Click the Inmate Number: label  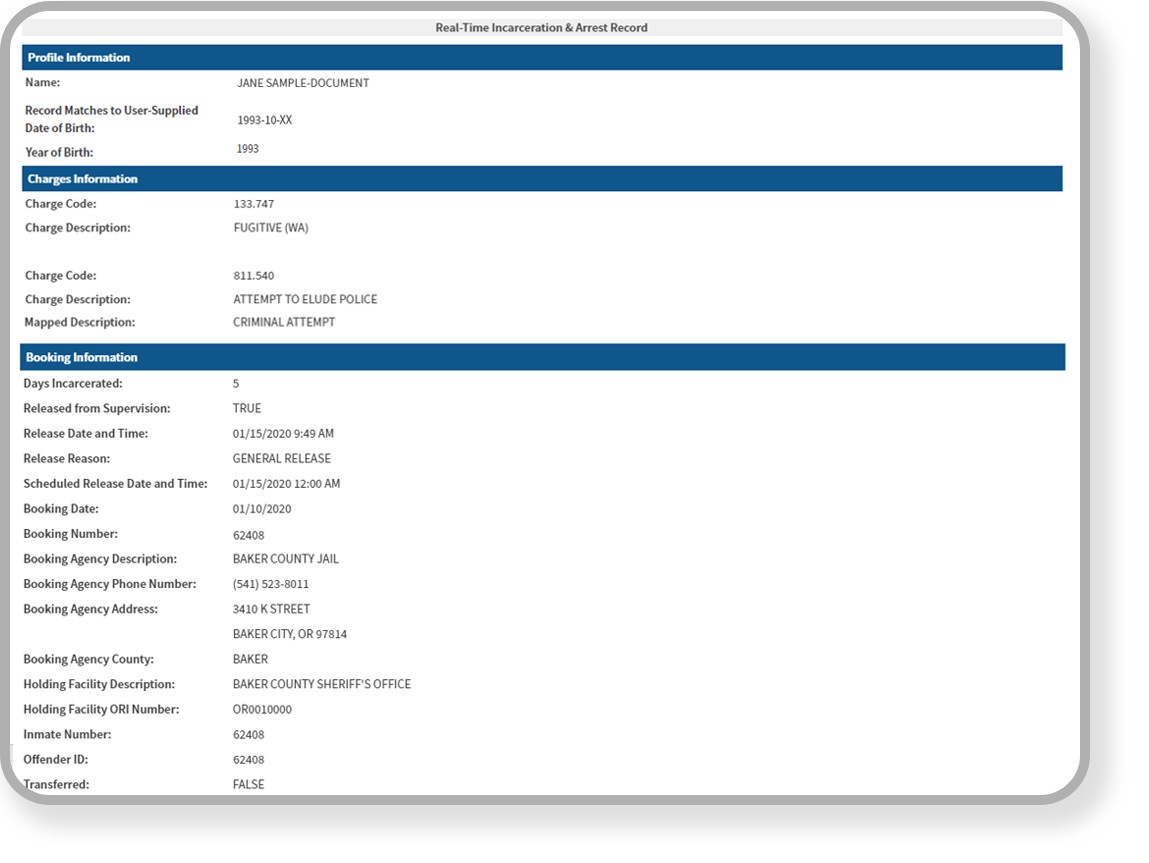click(x=67, y=735)
